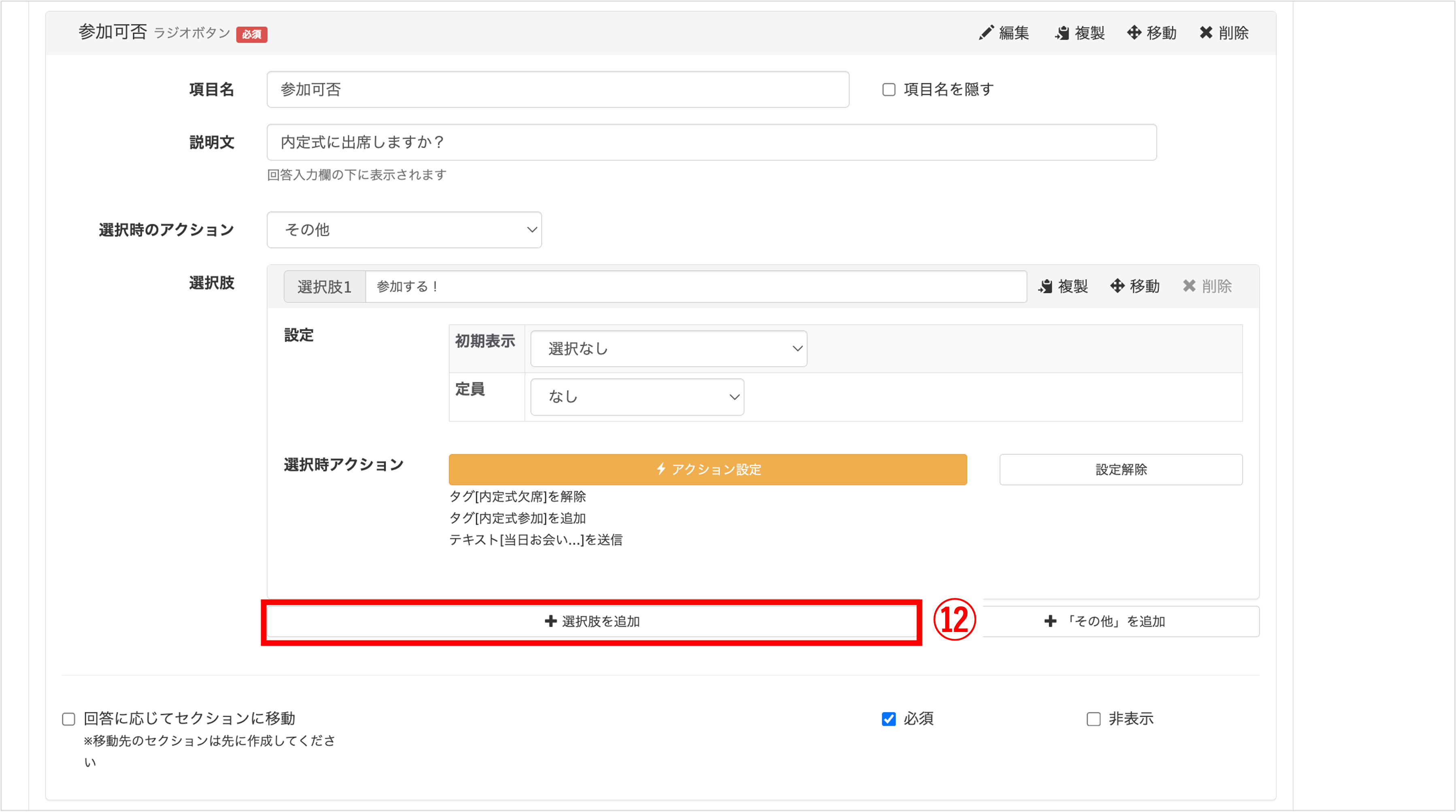Uncheck the 必須 checkbox
Screen dimensions: 1456x812
coord(888,719)
